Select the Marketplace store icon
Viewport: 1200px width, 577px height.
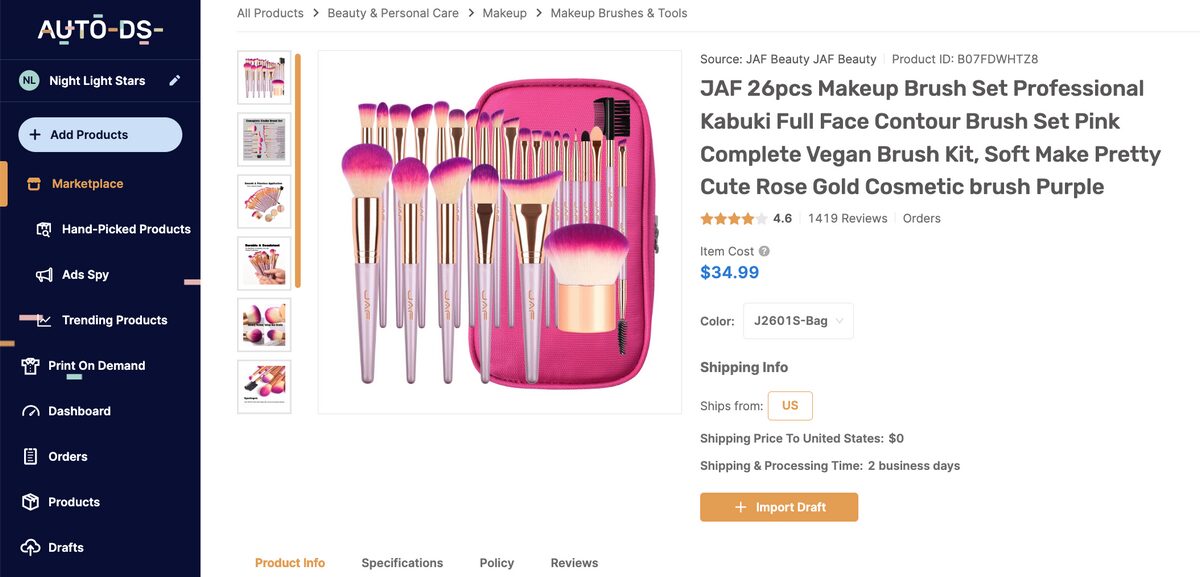click(36, 184)
